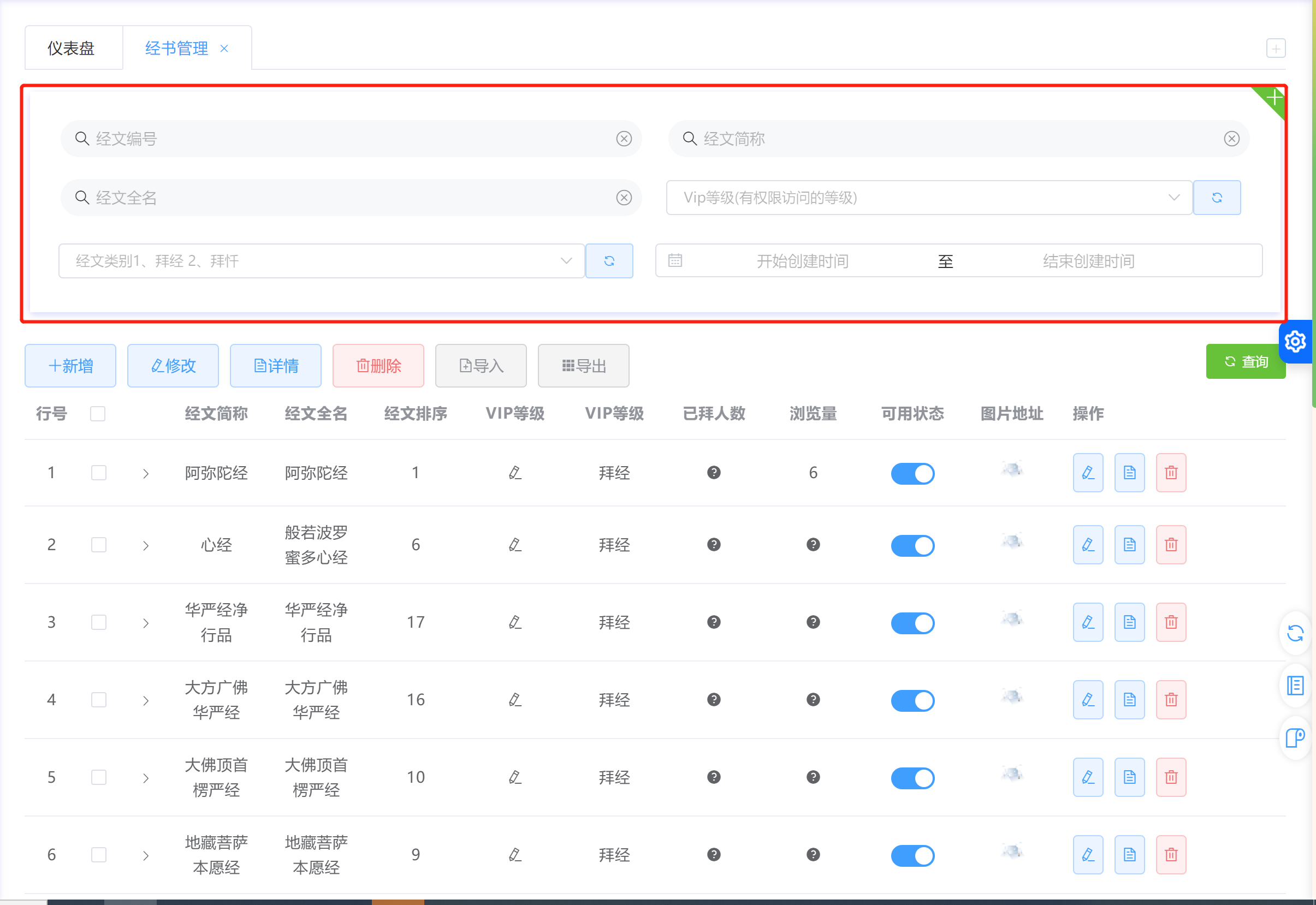
Task: Focus the 经文全名 search input
Action: pos(351,198)
